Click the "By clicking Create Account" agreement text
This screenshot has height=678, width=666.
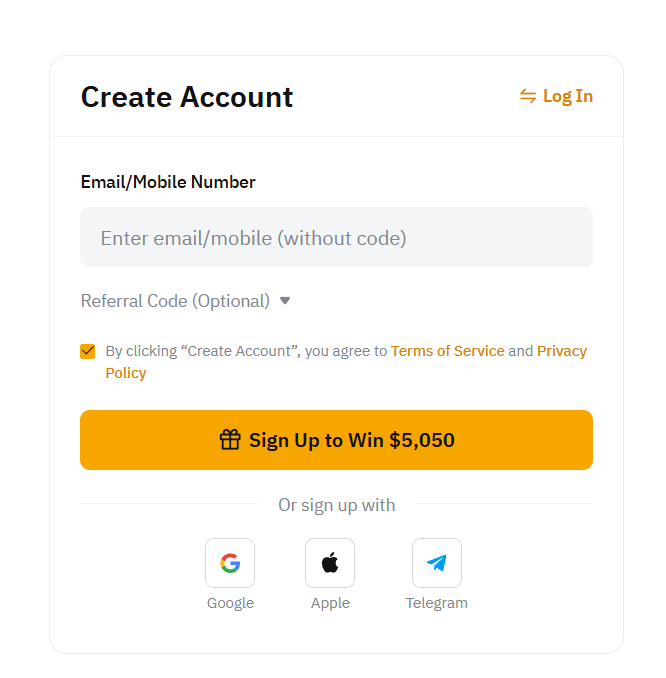(x=246, y=351)
